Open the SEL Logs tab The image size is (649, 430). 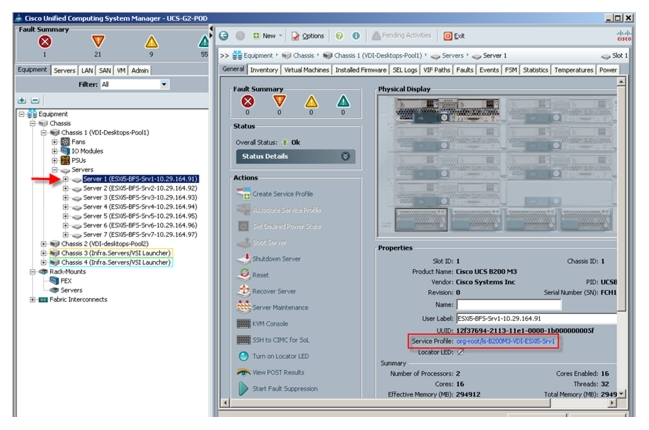[405, 70]
